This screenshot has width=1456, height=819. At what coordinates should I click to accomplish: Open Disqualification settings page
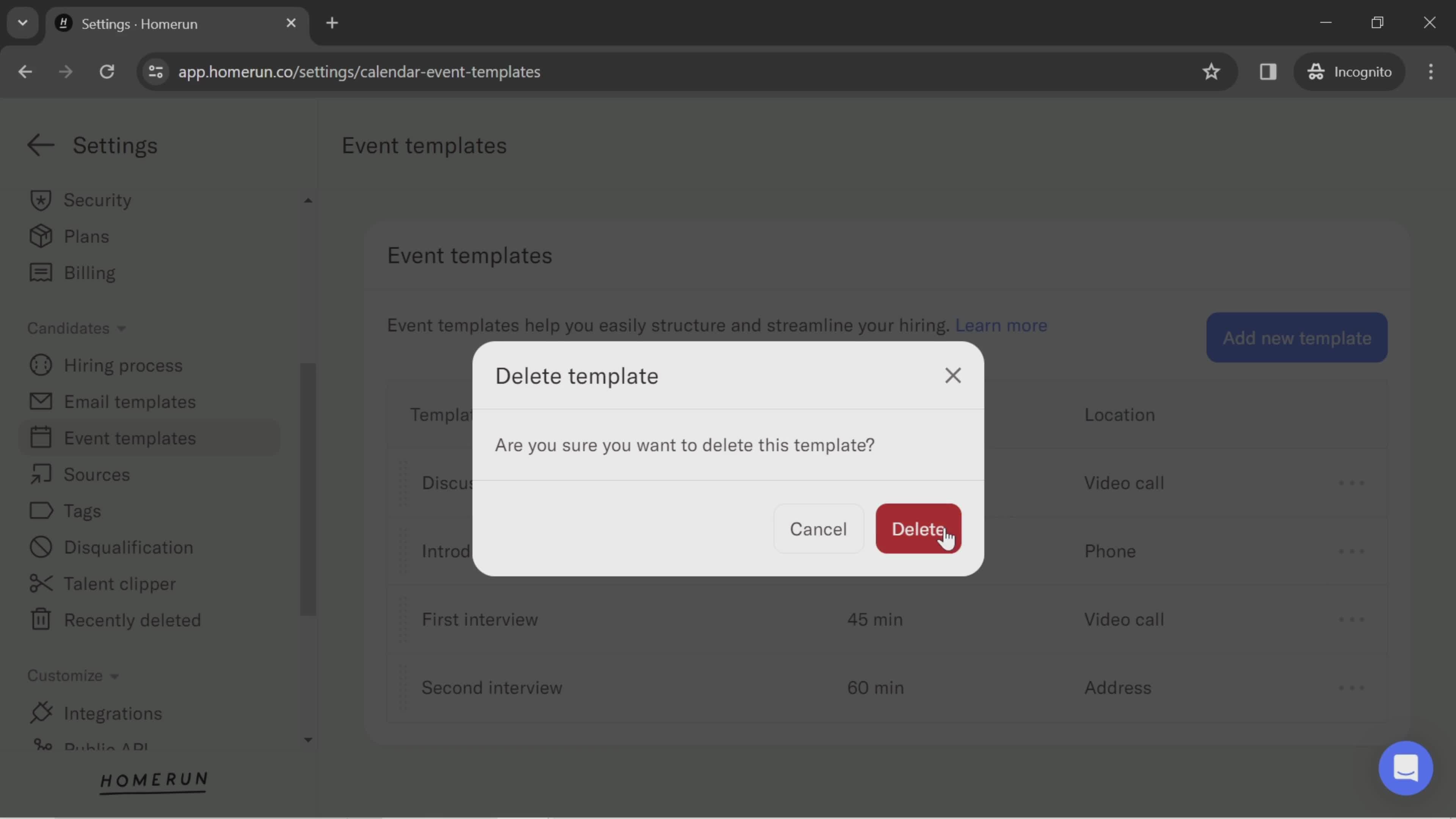pyautogui.click(x=128, y=547)
